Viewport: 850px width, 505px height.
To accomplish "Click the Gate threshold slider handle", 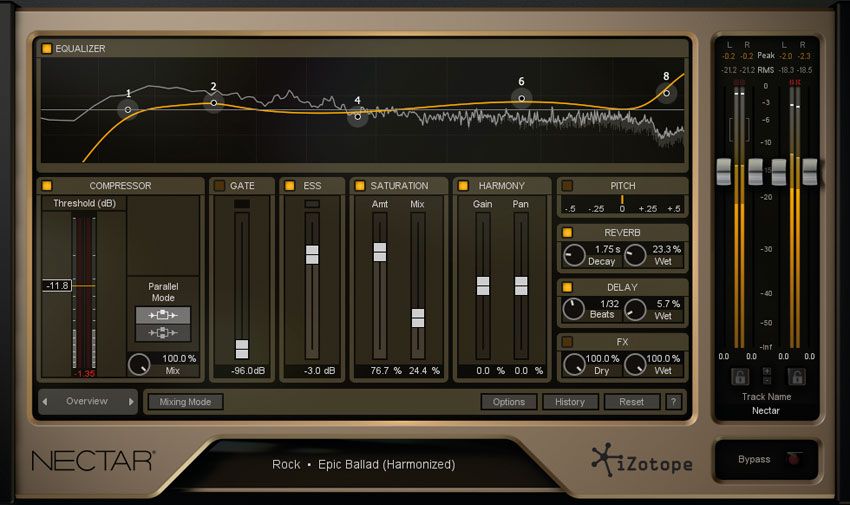I will (x=242, y=349).
